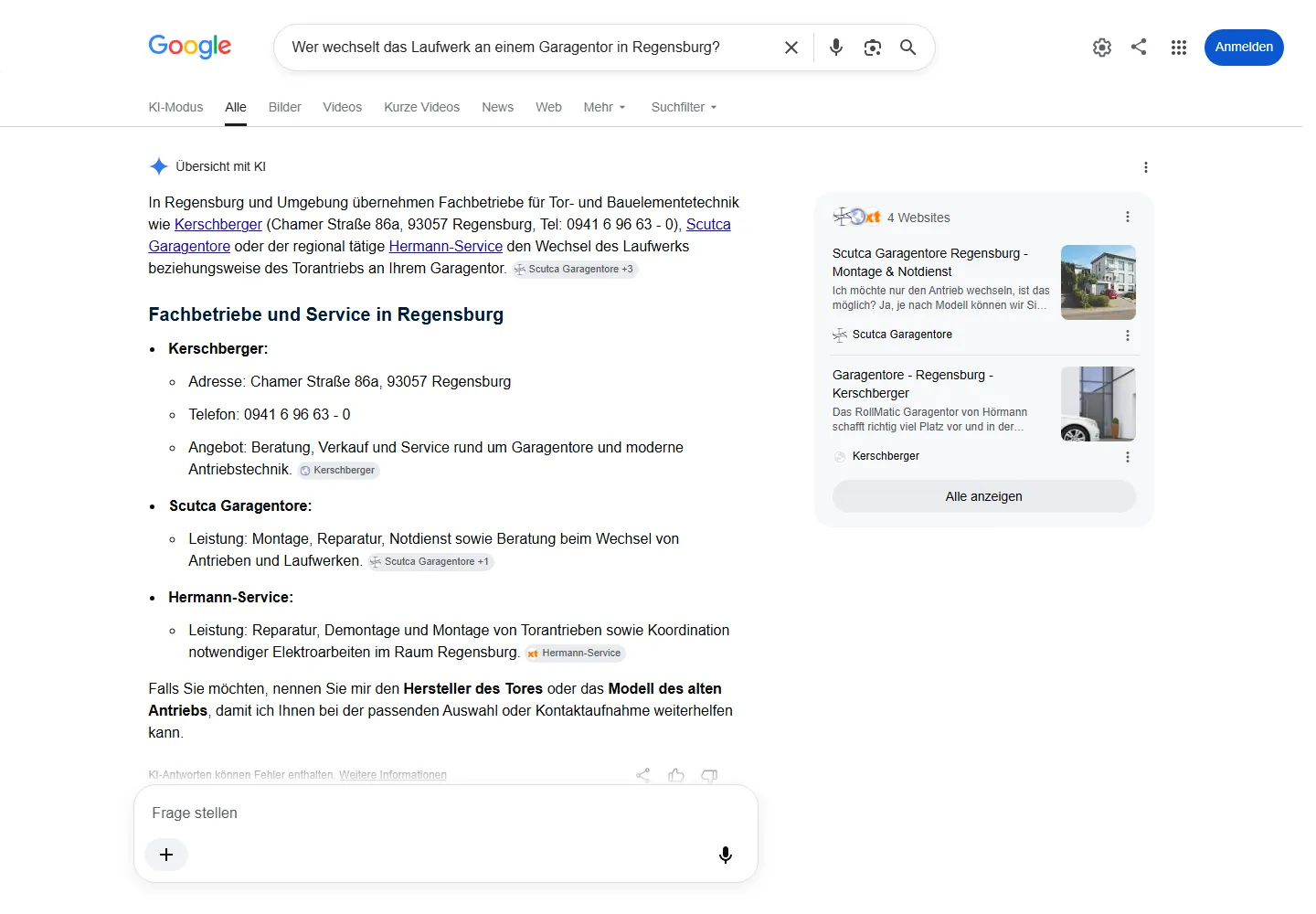Open the Hermann-Service link
This screenshot has width=1316, height=914.
tap(446, 246)
